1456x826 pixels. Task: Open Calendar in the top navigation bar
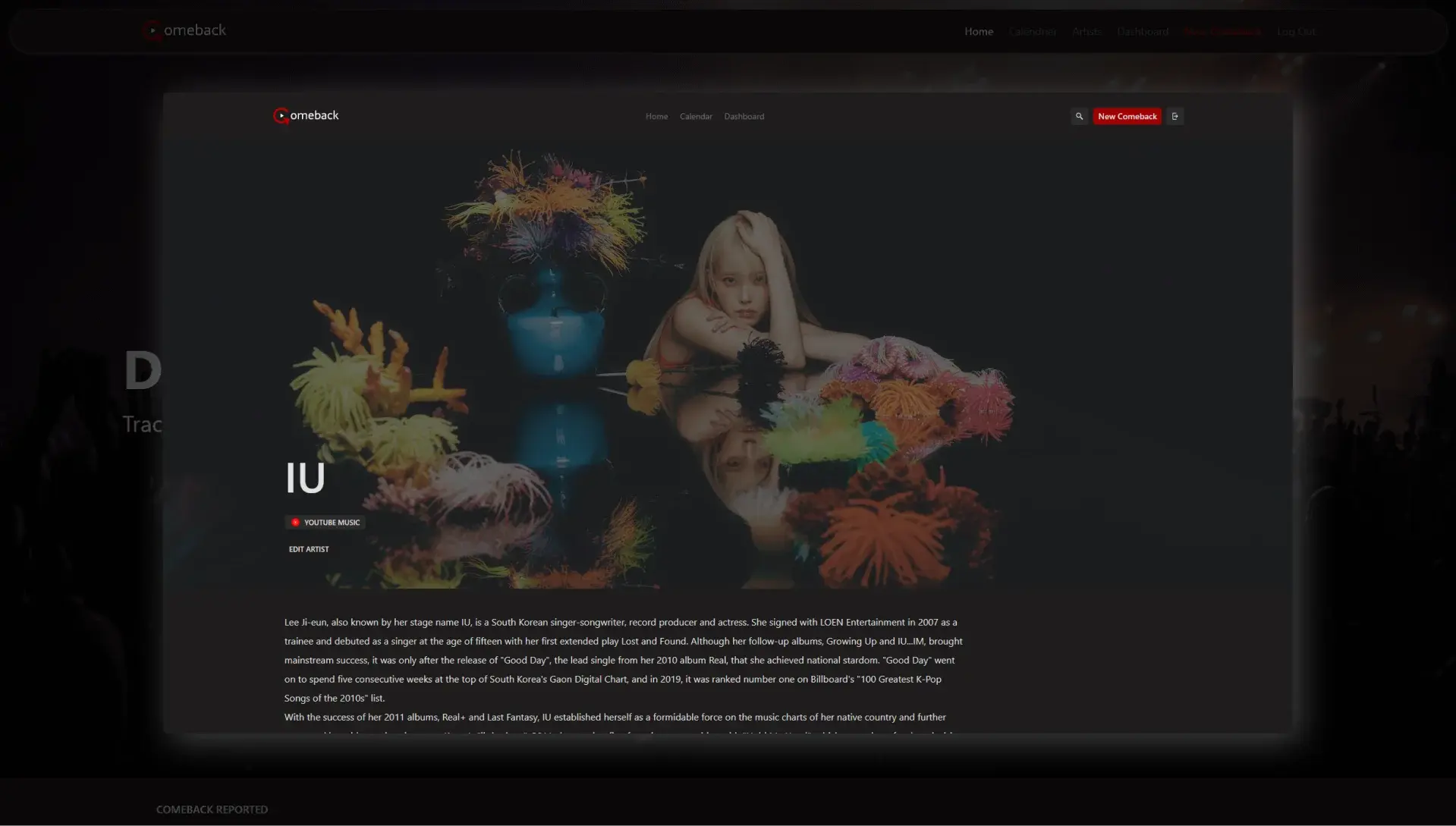pos(1032,31)
